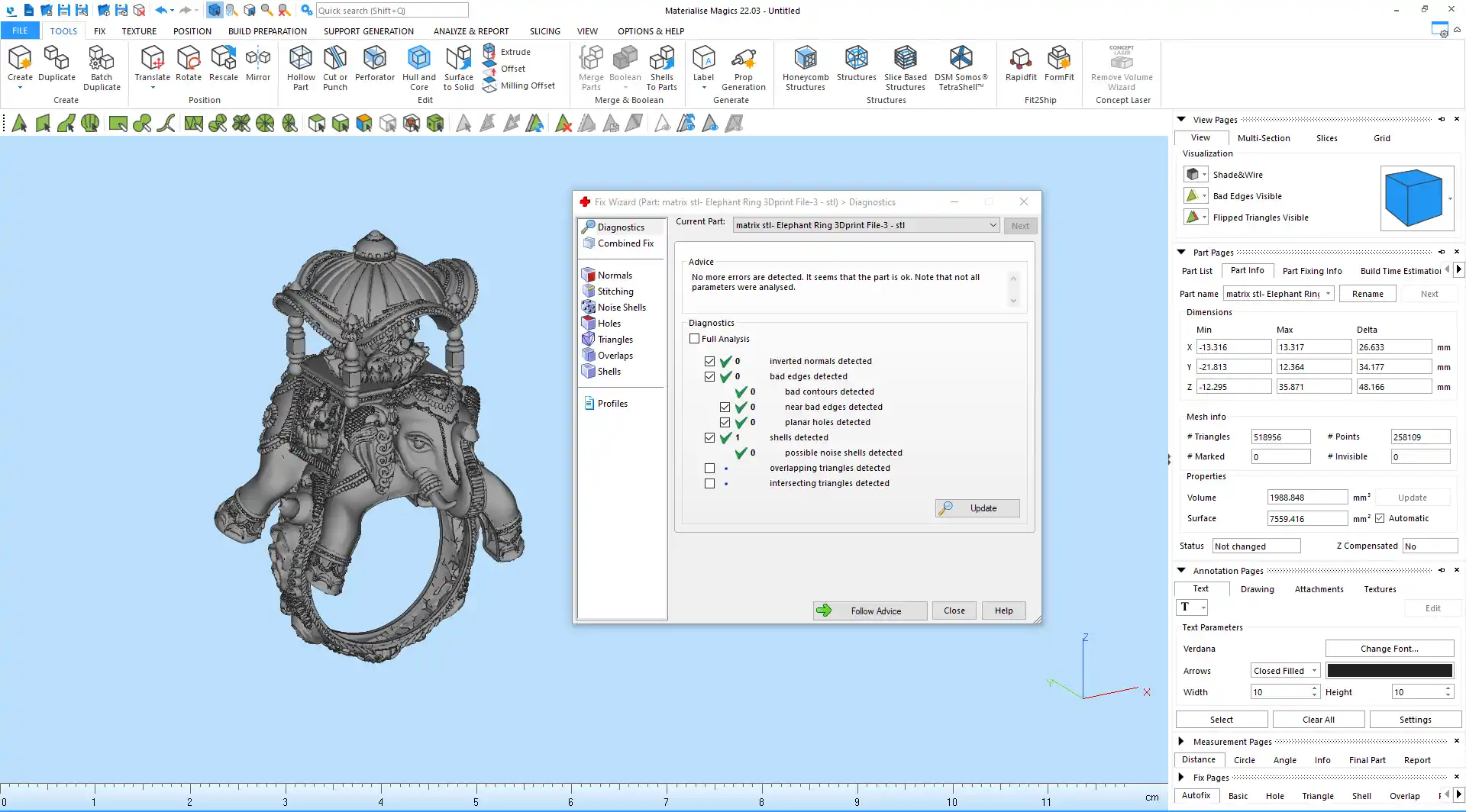Image resolution: width=1466 pixels, height=812 pixels.
Task: Switch to the Multi-Section view tab
Action: [x=1263, y=138]
